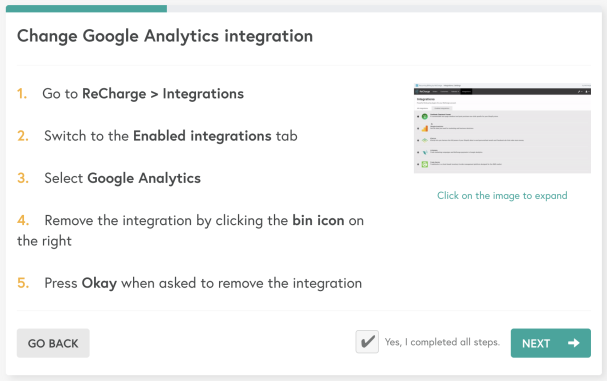
Task: Click the green diamond icon in the preview's third row
Action: (x=425, y=140)
